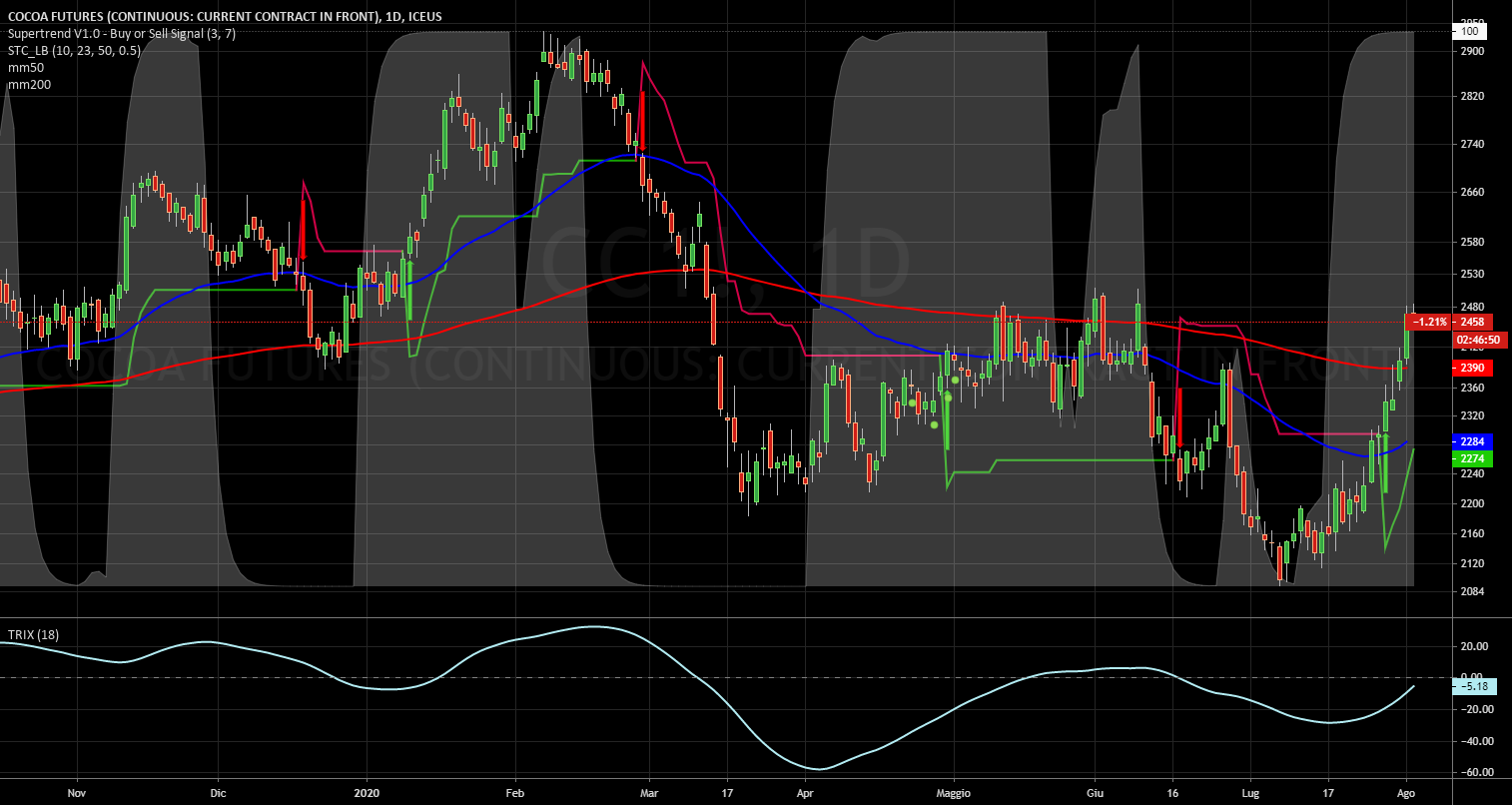Screen dimensions: 1512x805
Task: Click the 2084 price axis tick
Action: [x=1473, y=591]
